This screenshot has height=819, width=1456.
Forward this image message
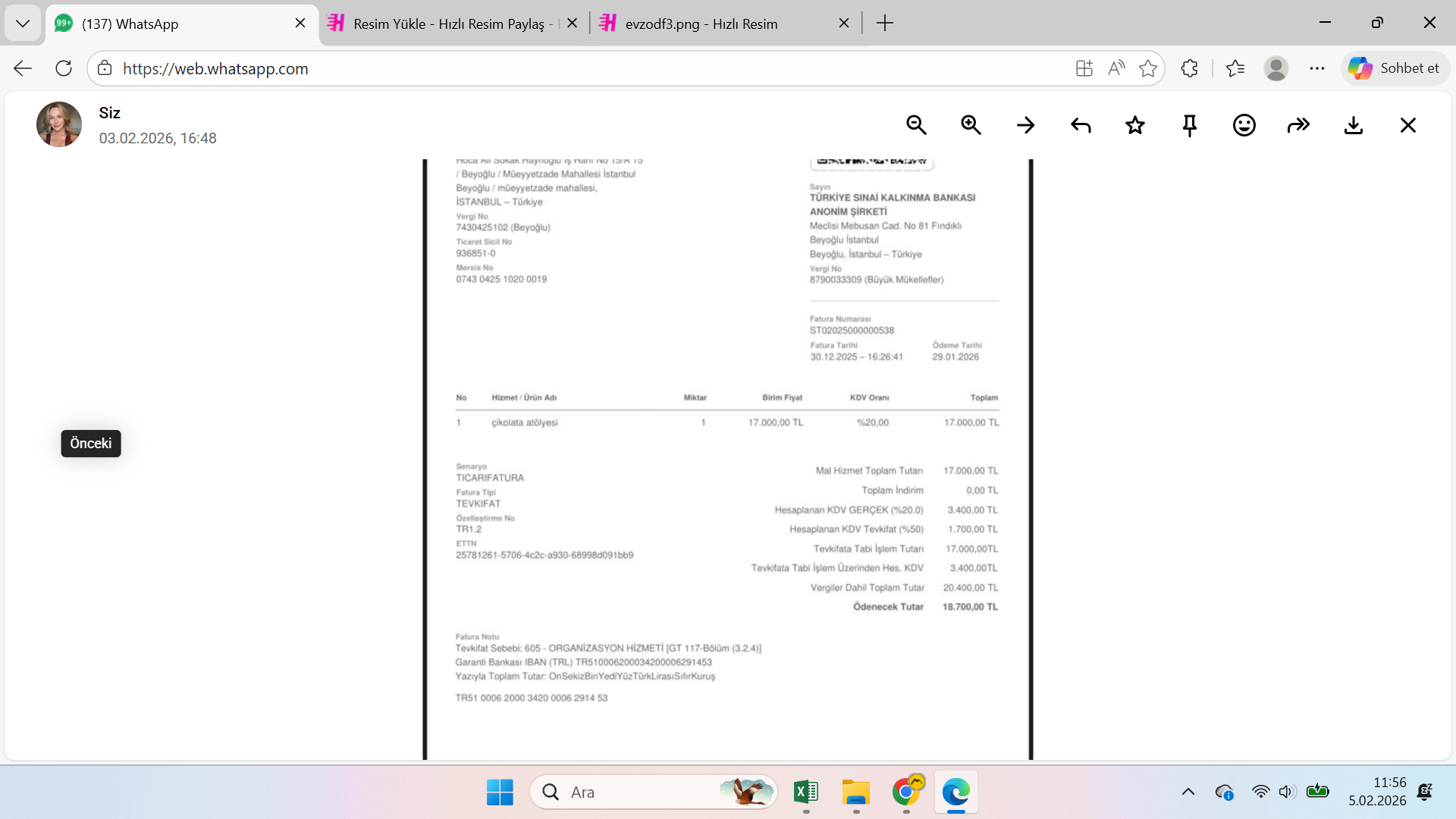1299,125
